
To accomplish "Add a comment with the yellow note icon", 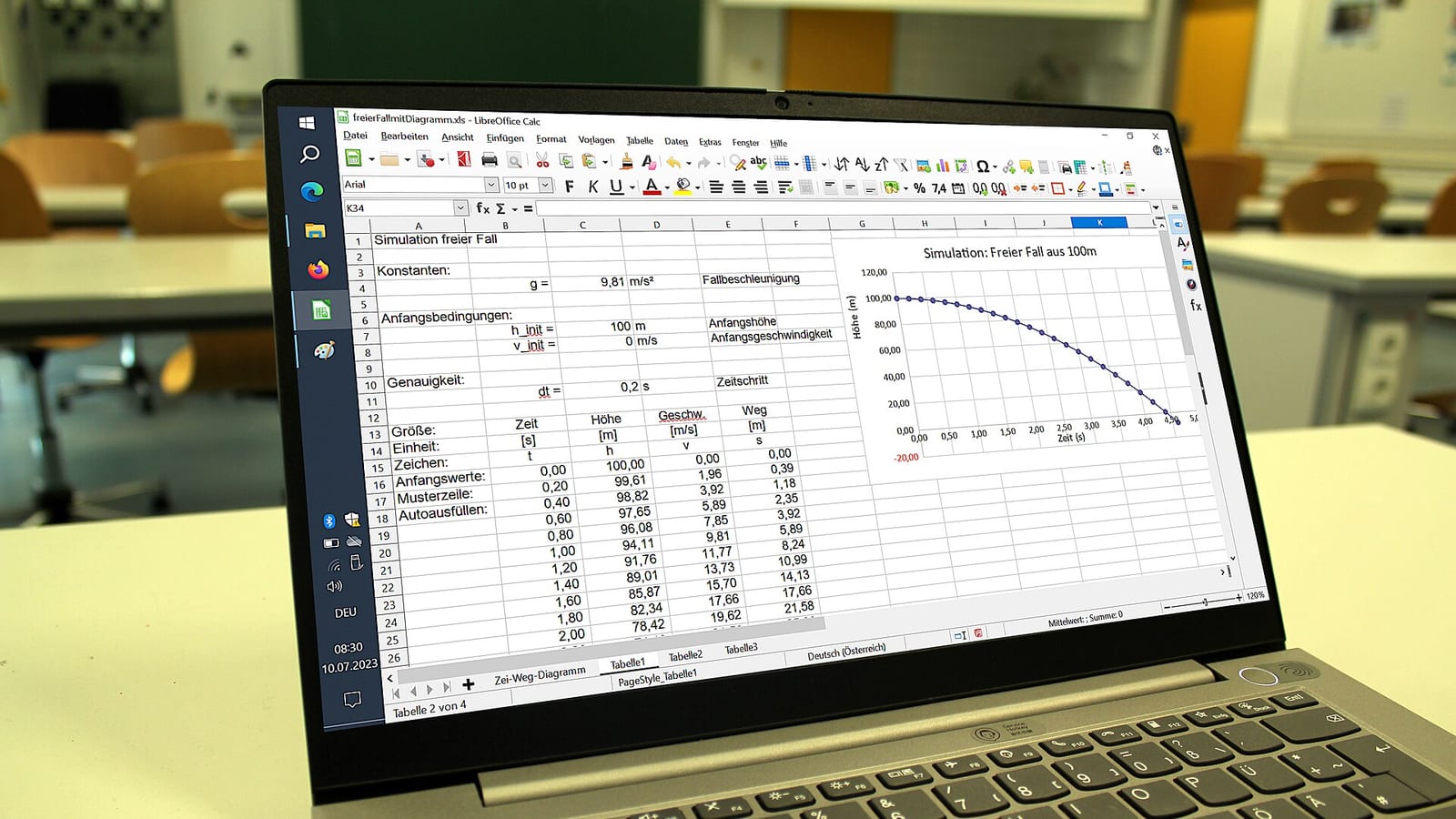I will [1026, 167].
